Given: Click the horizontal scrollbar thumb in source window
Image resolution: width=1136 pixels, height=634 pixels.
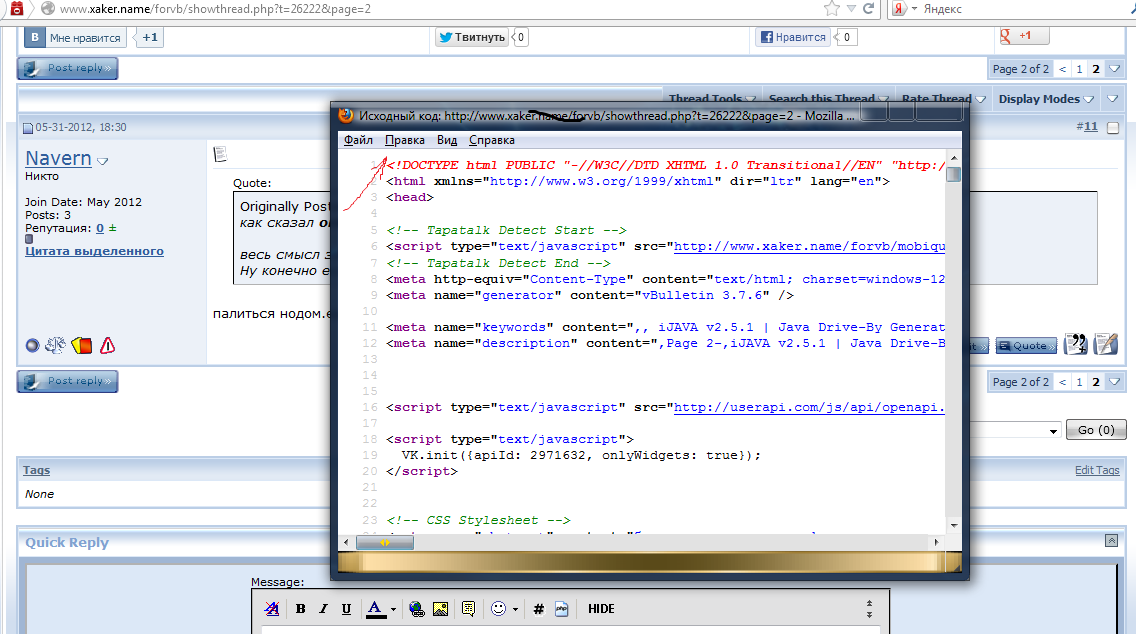Looking at the screenshot, I should tap(385, 542).
